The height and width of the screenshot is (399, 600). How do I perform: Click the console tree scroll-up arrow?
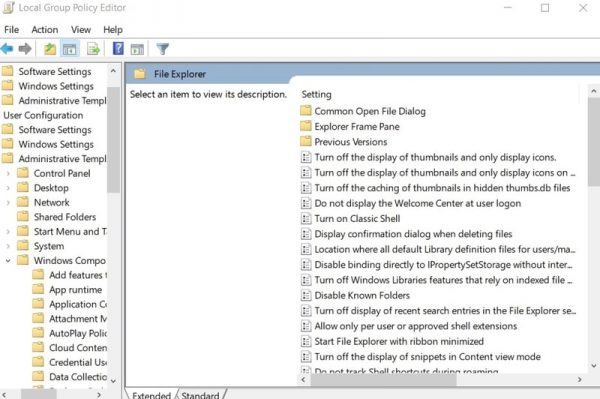[x=113, y=71]
